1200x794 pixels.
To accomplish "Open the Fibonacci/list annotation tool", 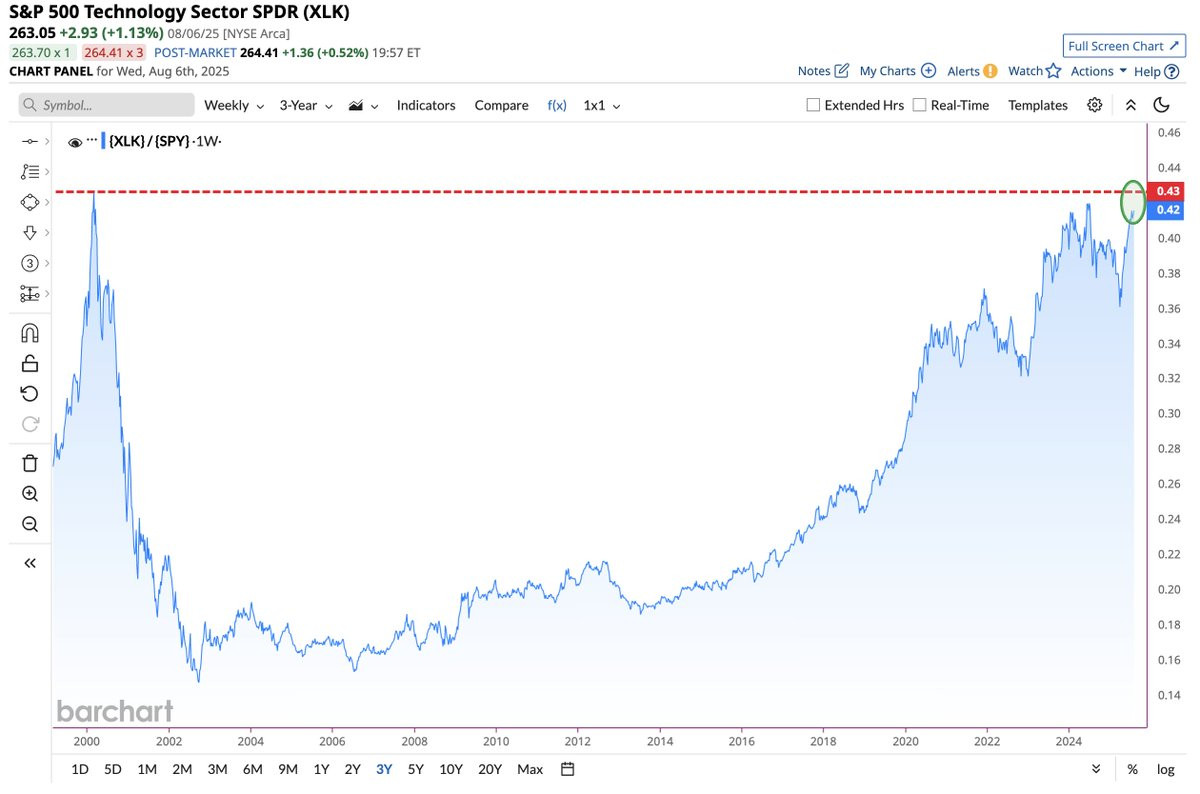I will [30, 172].
